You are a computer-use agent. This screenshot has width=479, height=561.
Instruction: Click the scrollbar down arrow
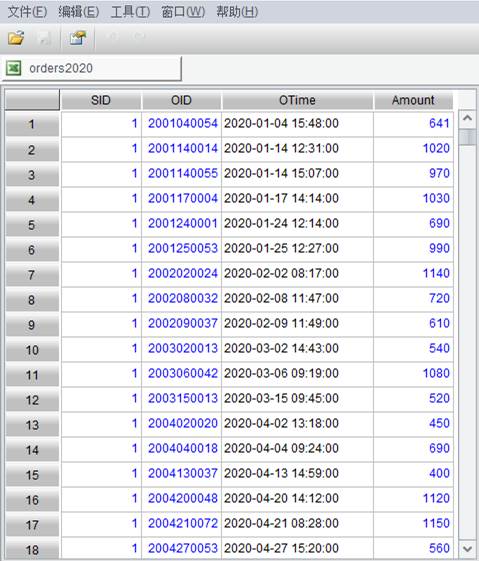coord(467,548)
